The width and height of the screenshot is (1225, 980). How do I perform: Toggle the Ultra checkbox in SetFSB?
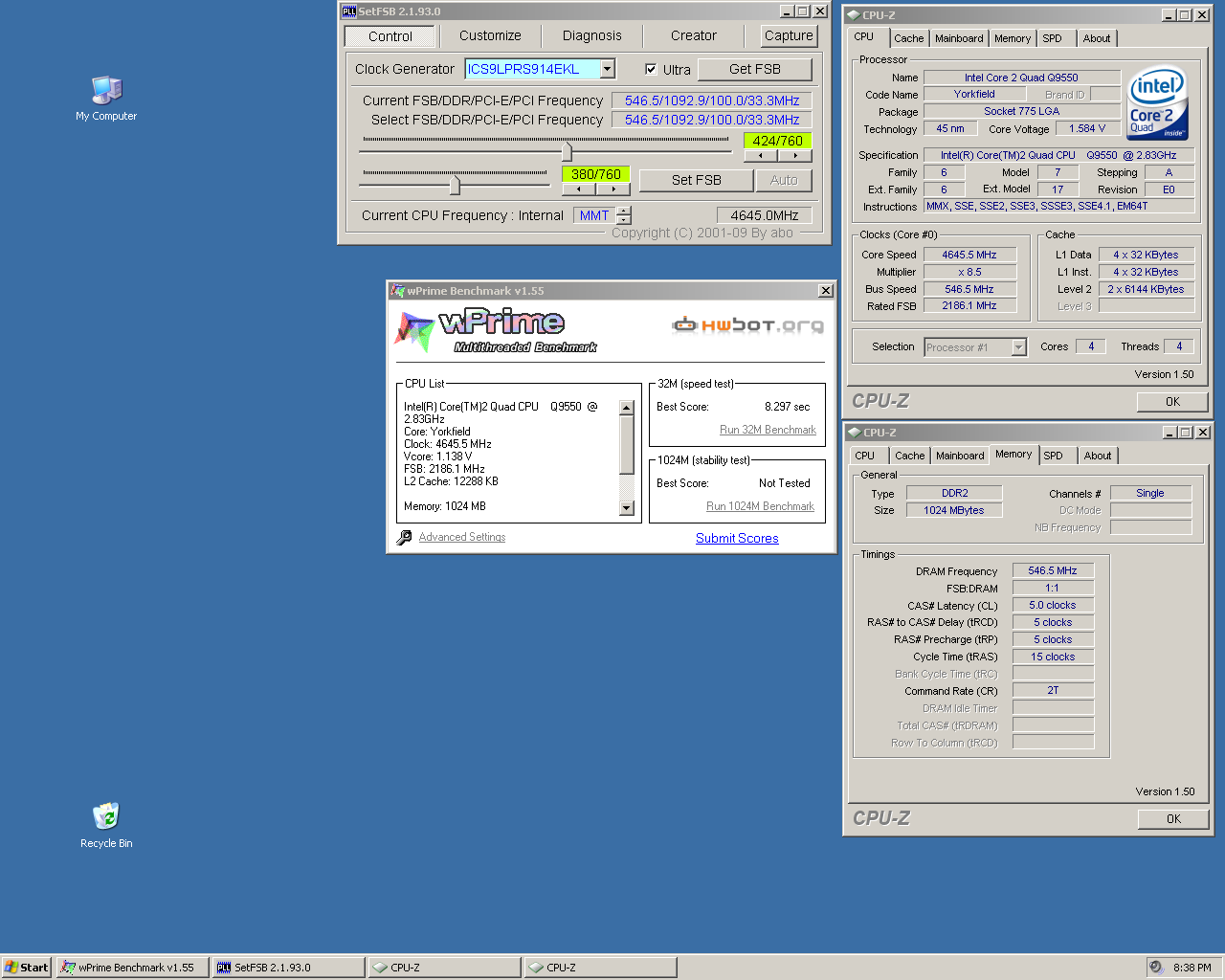(651, 70)
